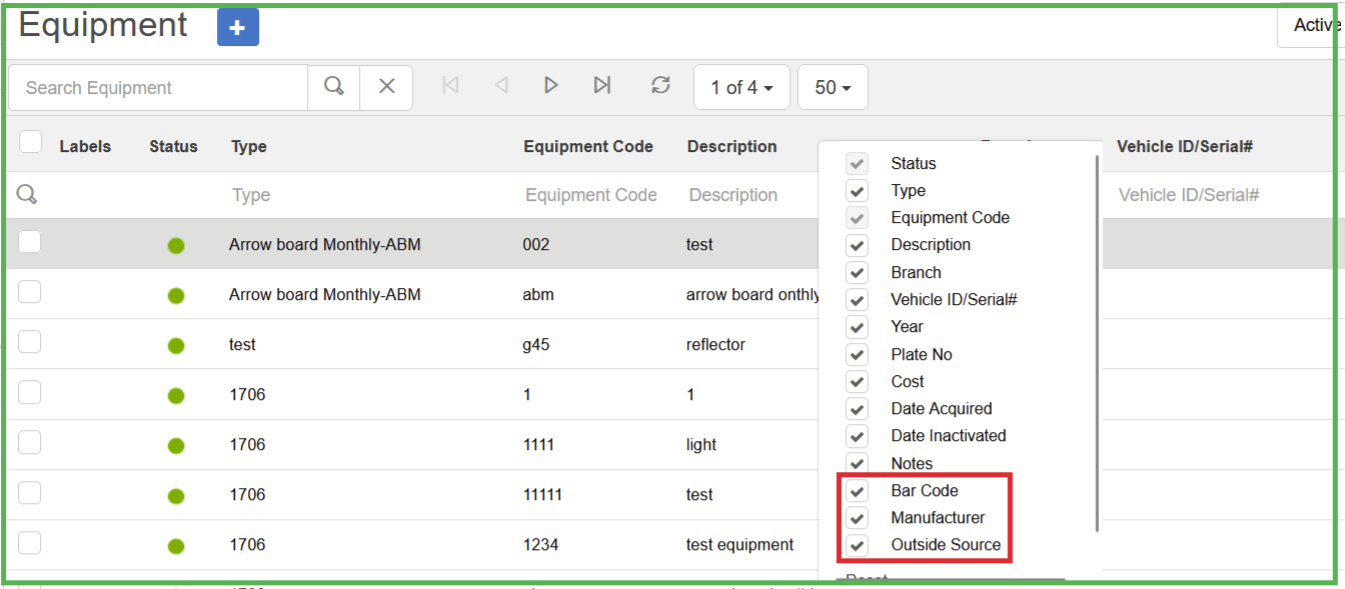Screen dimensions: 1345x589
Task: Select the checkbox for equipment g45 row
Action: point(30,343)
